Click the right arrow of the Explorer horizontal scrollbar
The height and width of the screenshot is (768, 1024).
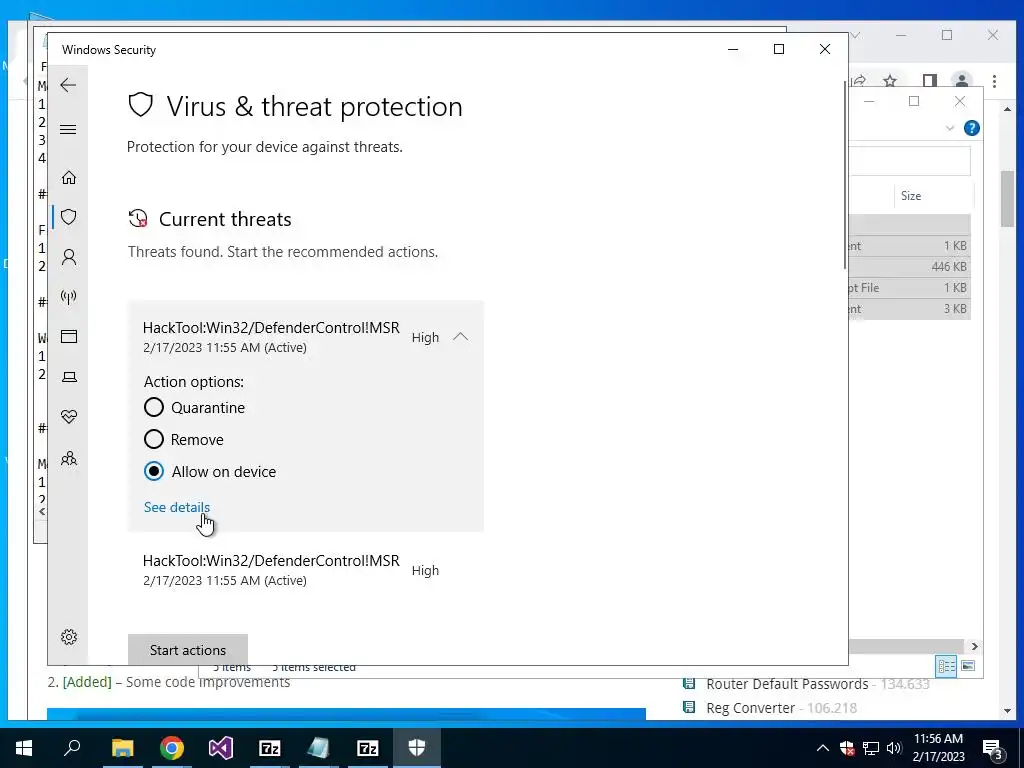click(x=974, y=646)
